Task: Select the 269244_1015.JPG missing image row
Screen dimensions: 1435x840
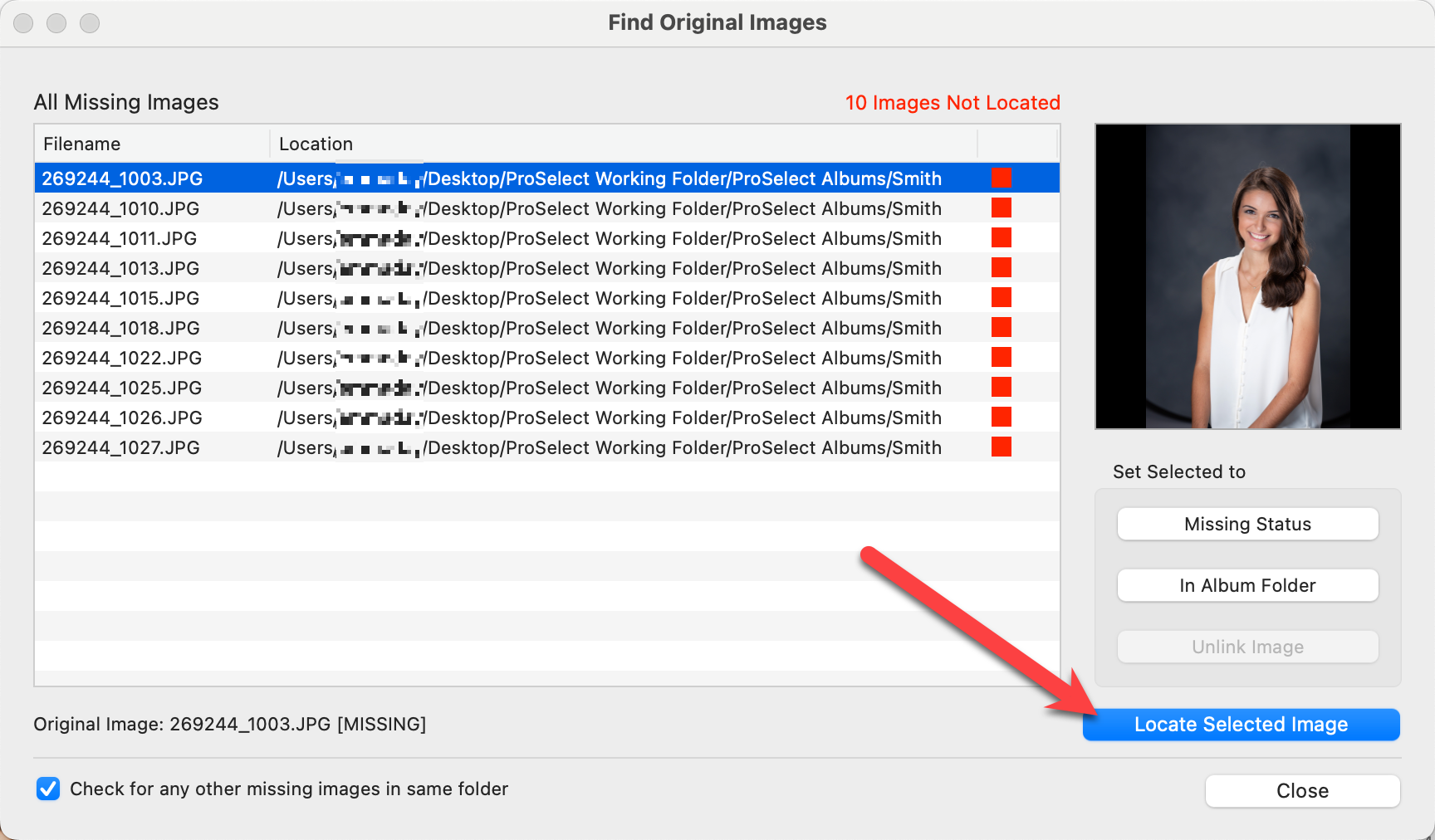Action: [x=120, y=299]
